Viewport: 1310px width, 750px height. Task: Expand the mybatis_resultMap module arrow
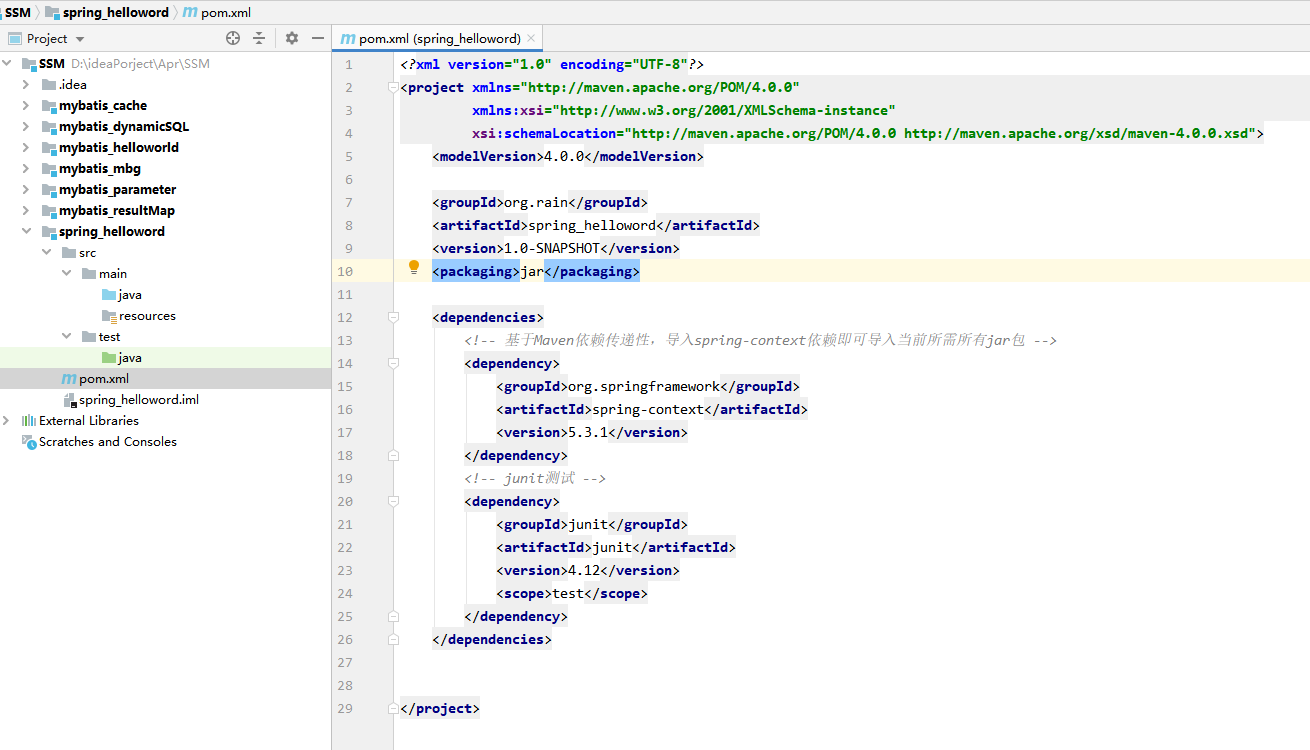click(27, 211)
